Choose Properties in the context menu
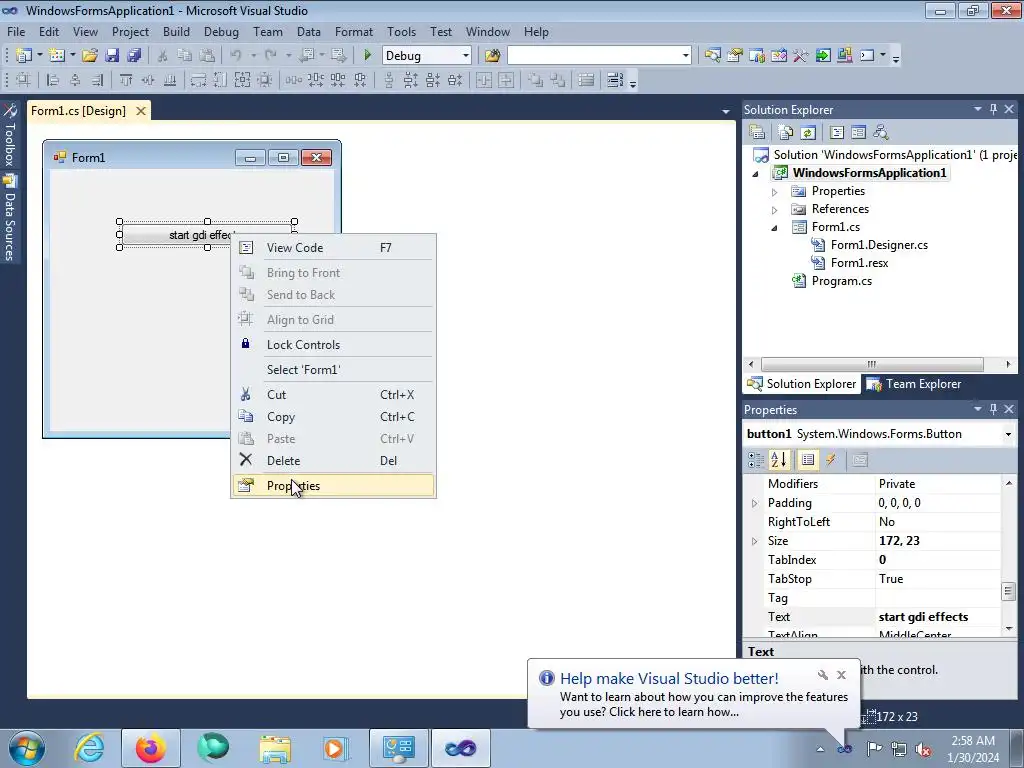The height and width of the screenshot is (768, 1024). [x=333, y=485]
